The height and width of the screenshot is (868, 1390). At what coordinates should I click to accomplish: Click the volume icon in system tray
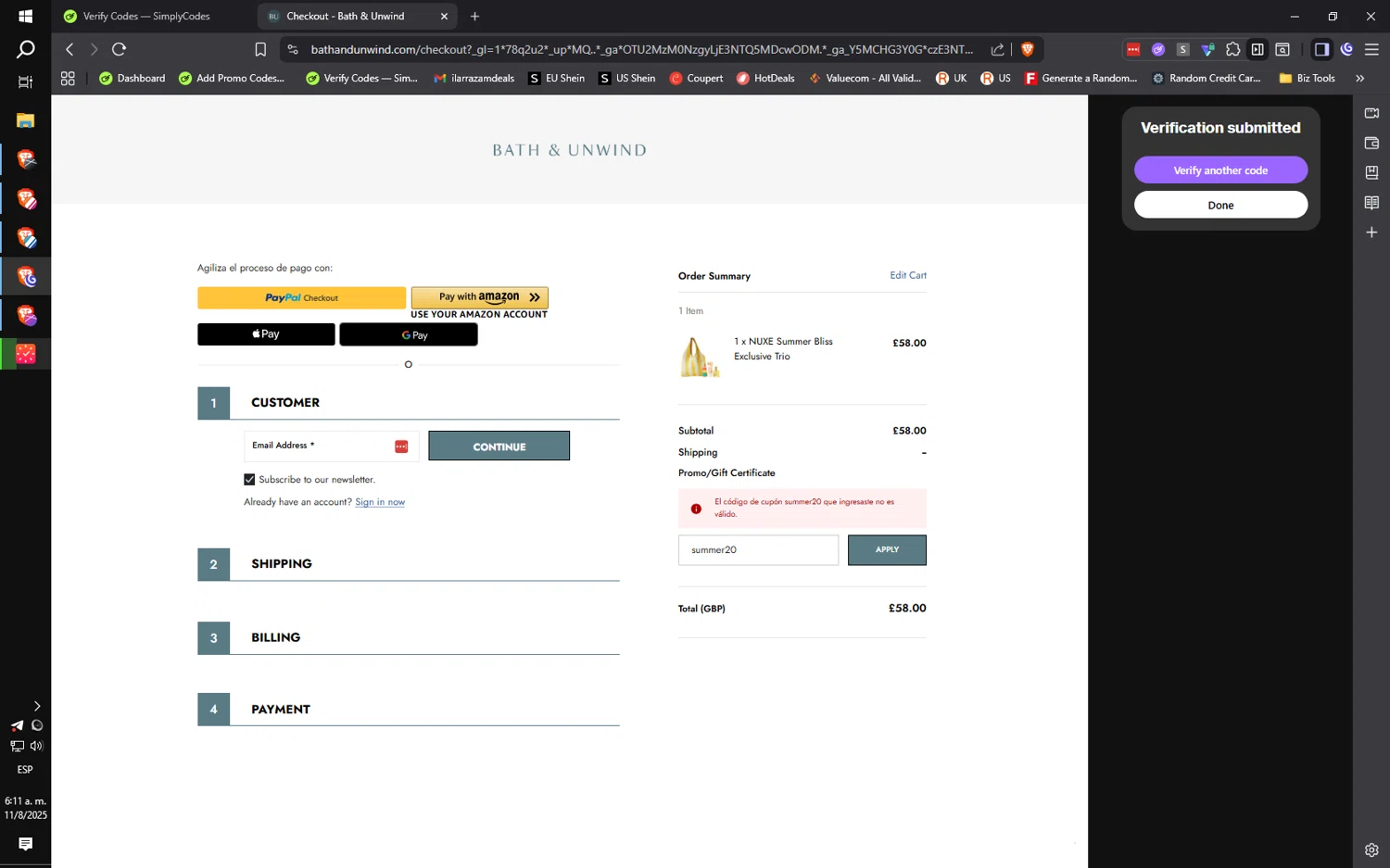36,746
